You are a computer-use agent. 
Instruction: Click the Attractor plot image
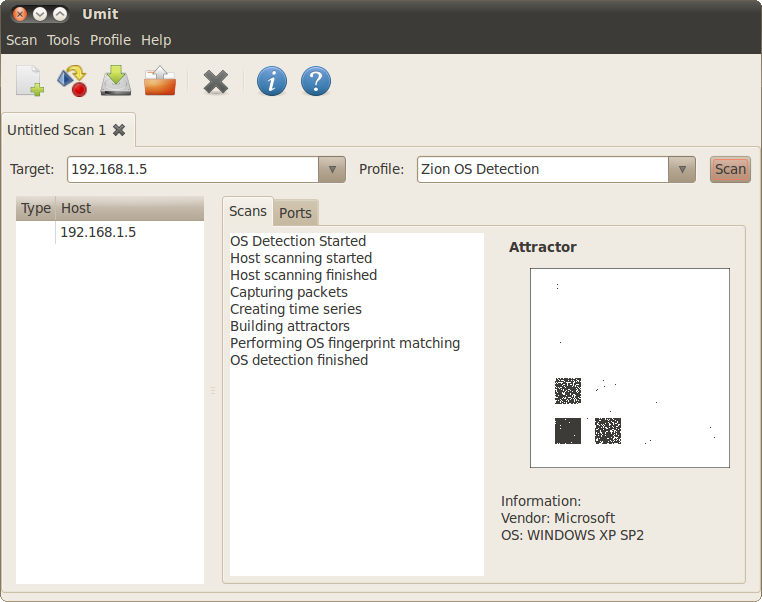click(630, 368)
